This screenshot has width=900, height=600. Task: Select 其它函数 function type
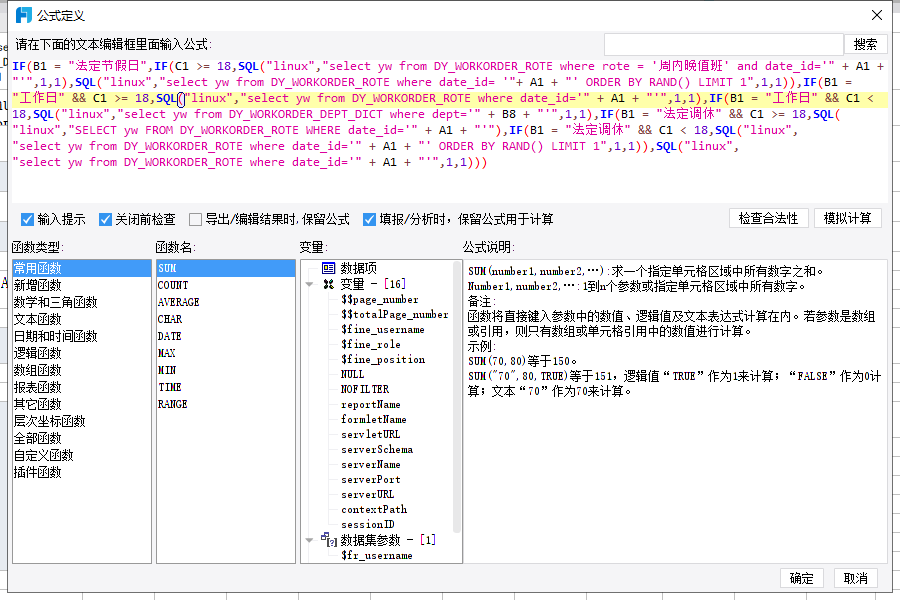(82, 404)
